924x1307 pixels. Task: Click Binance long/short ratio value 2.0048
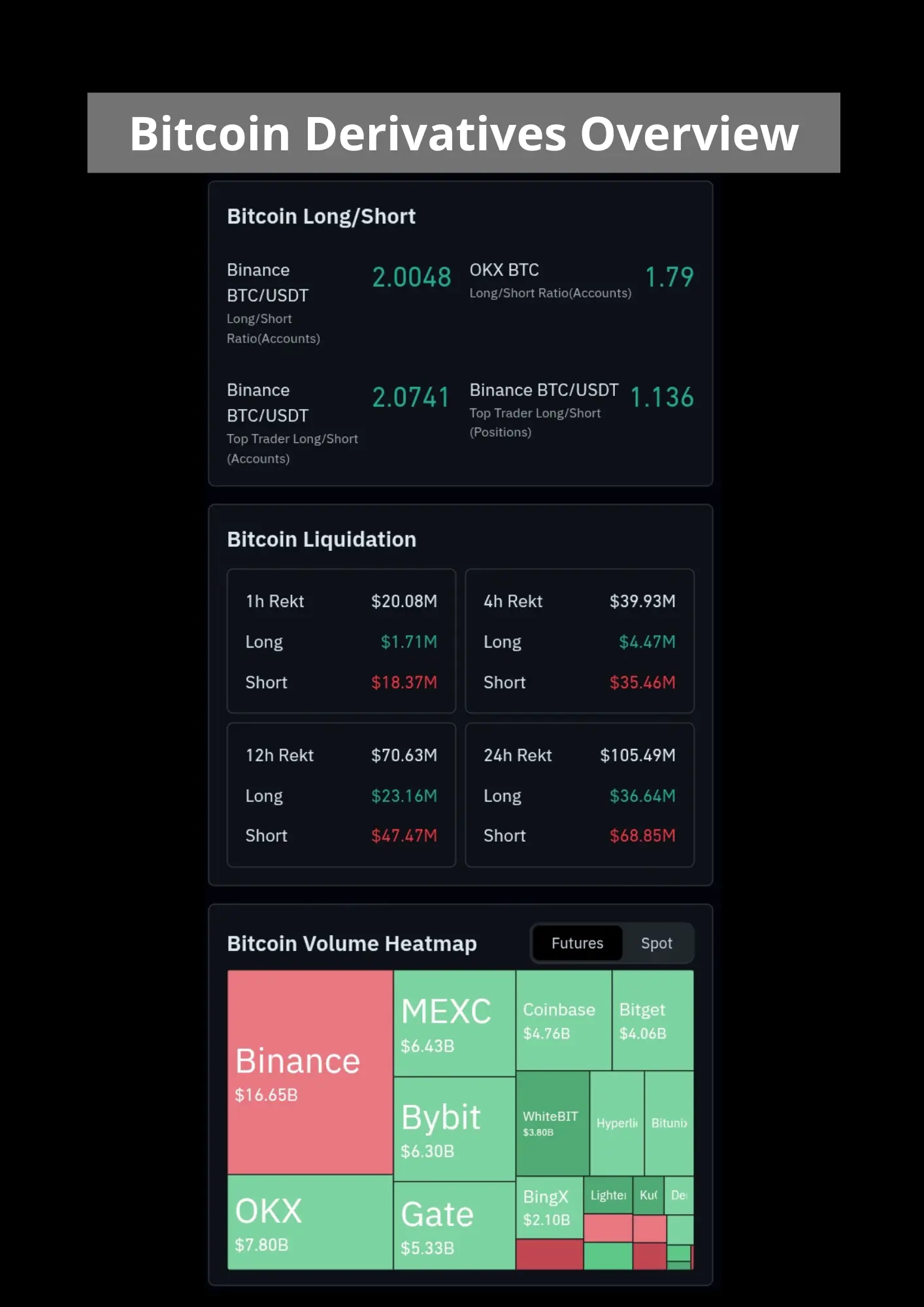412,277
